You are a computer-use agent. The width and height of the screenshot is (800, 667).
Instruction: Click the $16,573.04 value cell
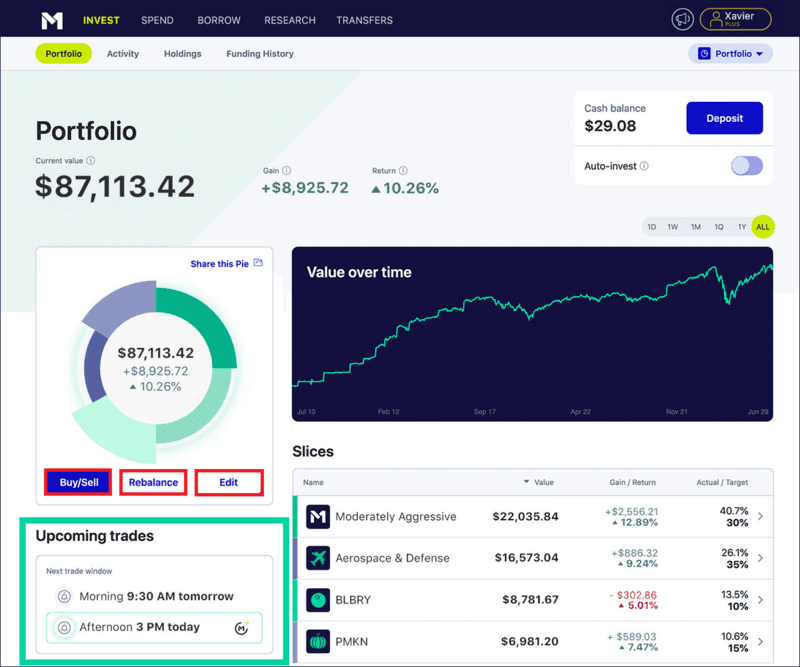click(527, 558)
